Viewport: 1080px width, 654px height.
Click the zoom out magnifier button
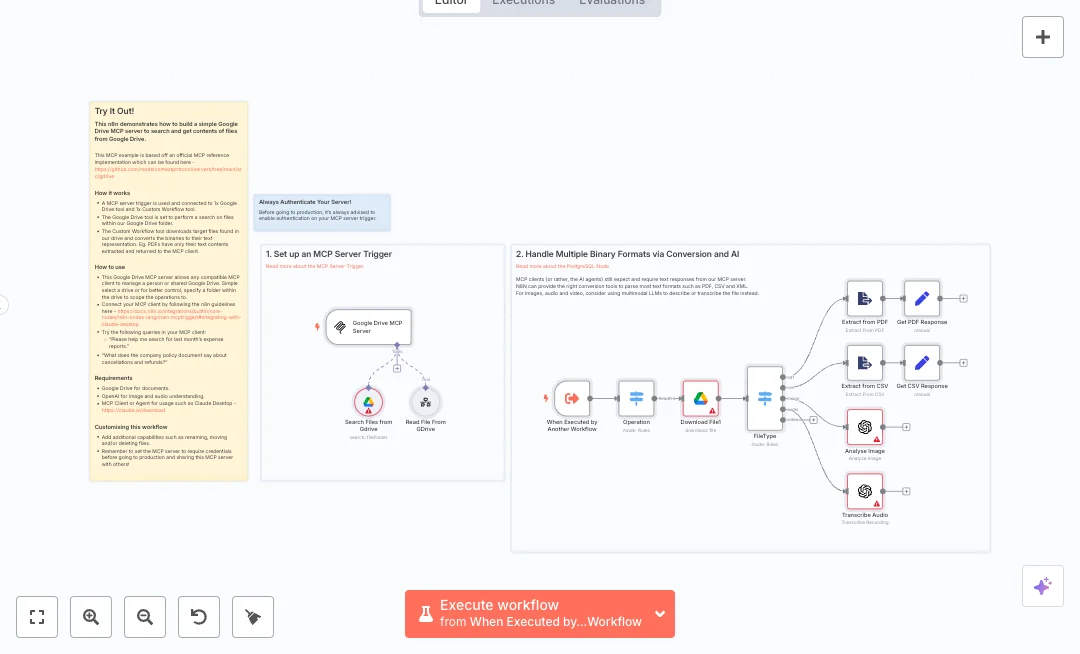[145, 617]
